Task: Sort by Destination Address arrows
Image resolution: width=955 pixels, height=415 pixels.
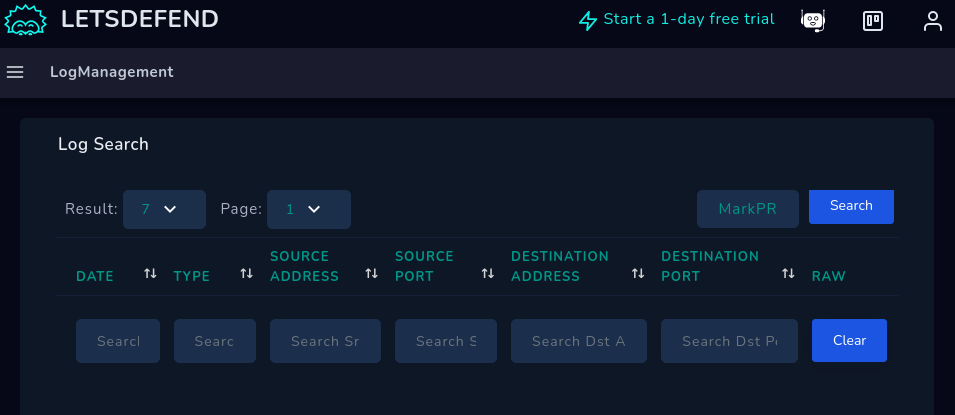Action: [x=637, y=274]
